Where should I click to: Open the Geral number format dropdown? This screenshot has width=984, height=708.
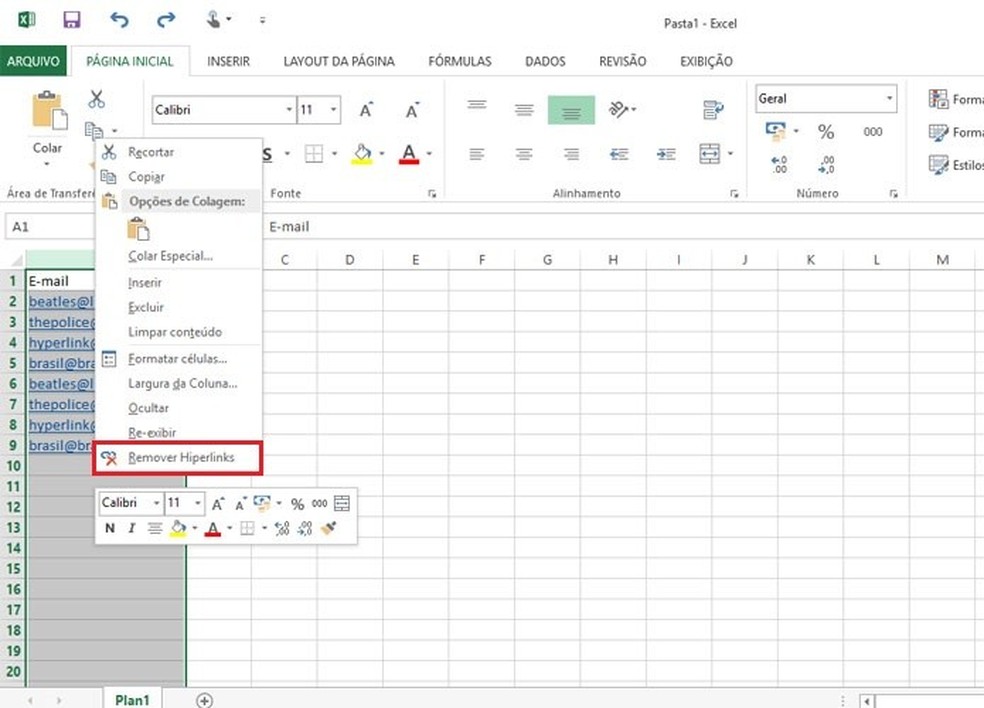click(889, 98)
